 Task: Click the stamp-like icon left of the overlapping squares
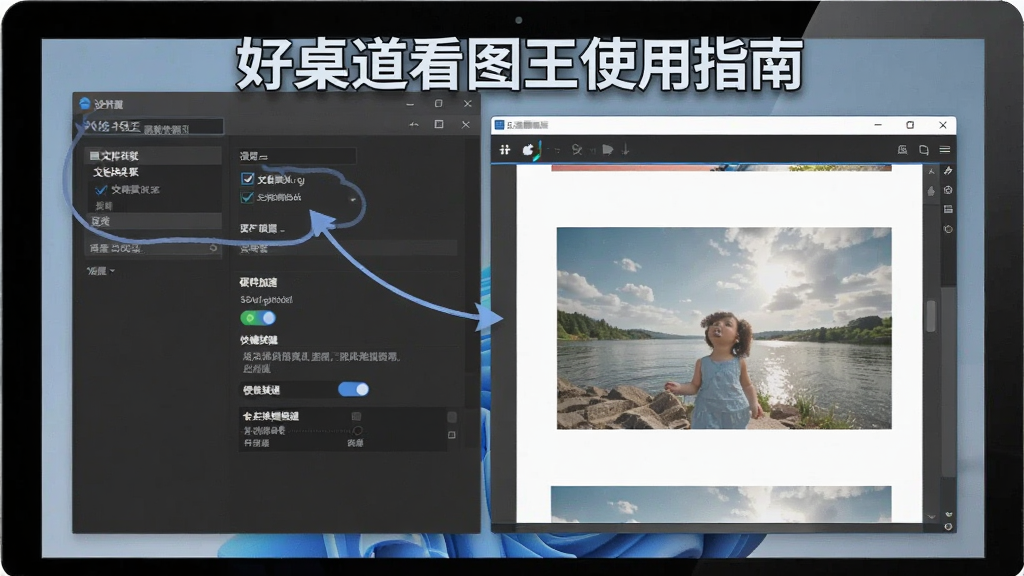point(903,150)
